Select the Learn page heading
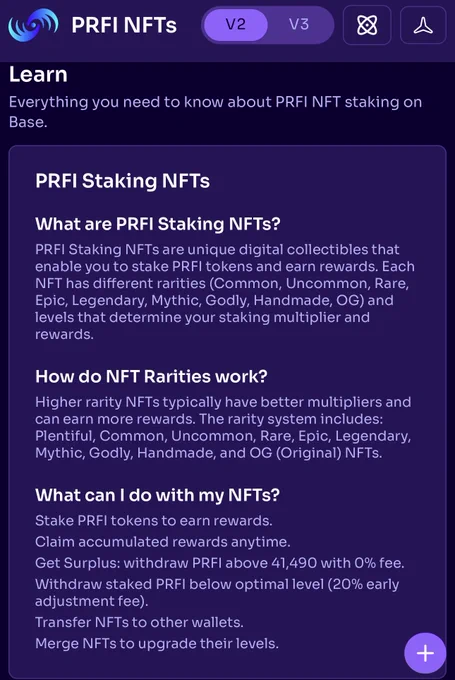Viewport: 455px width, 680px height. tap(38, 74)
